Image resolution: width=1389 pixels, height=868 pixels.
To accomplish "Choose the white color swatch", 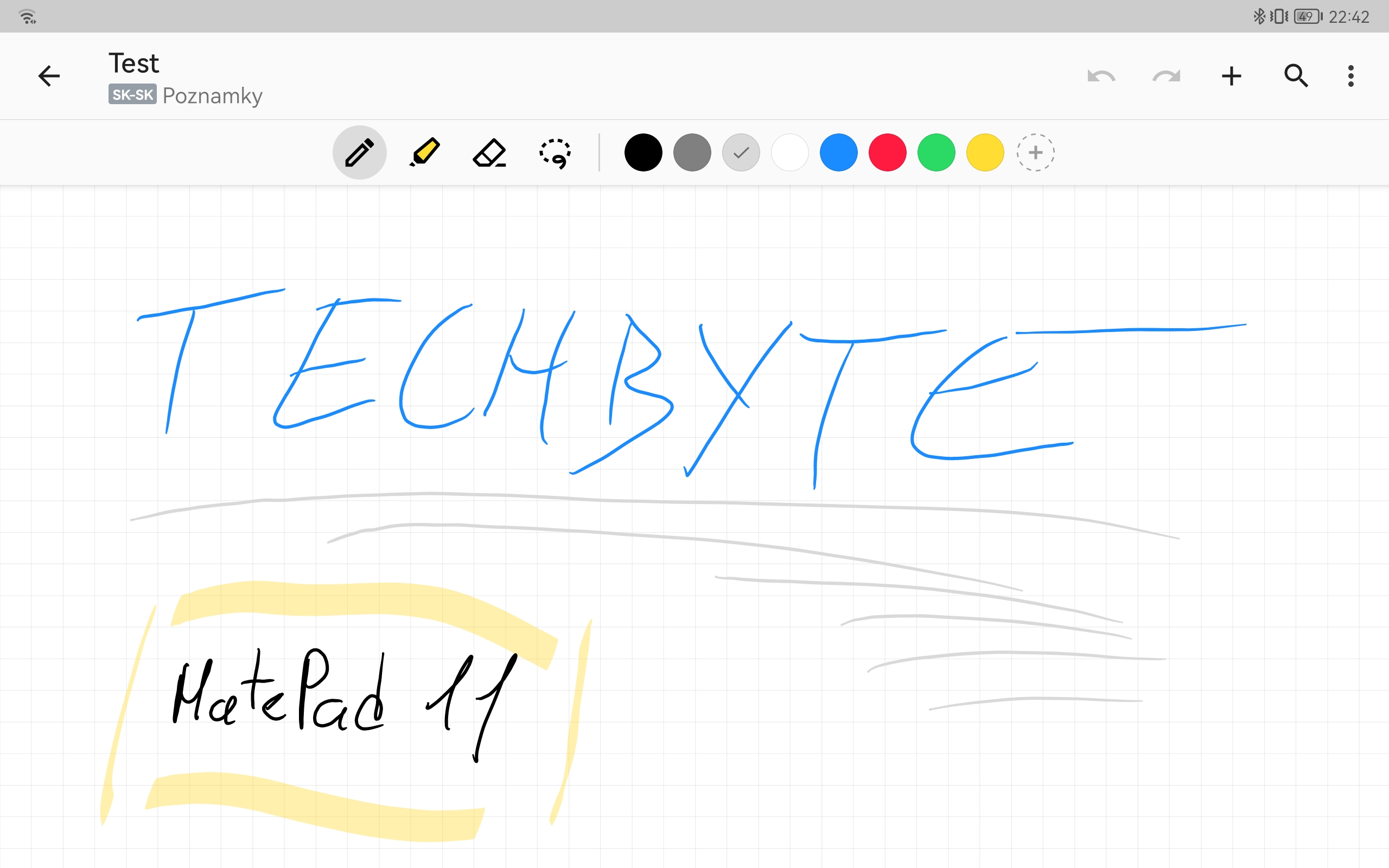I will 790,152.
